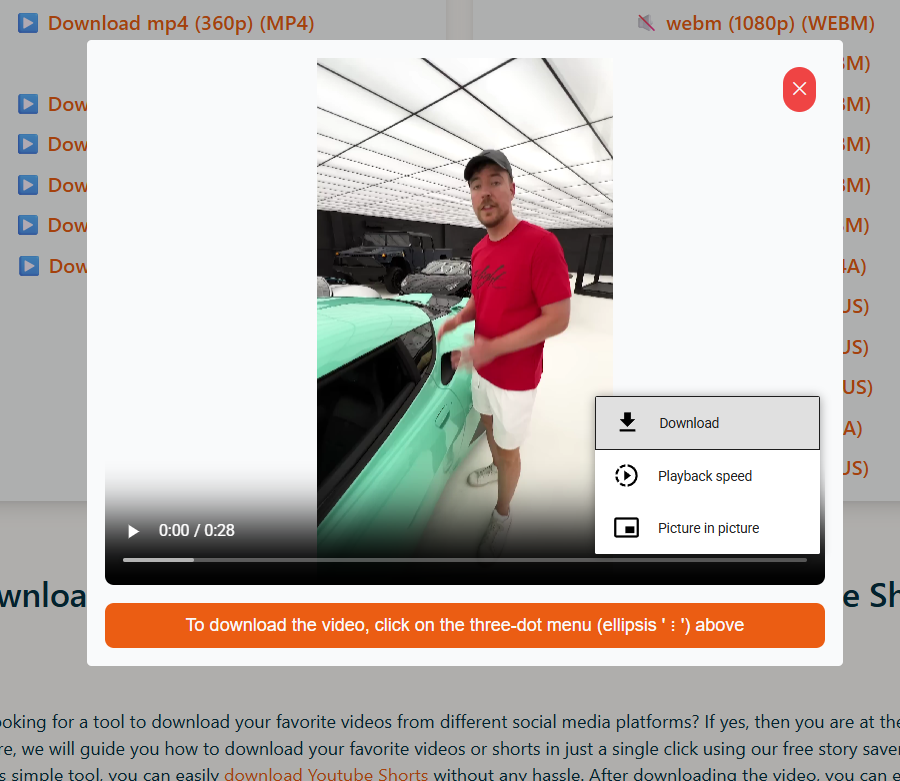The height and width of the screenshot is (781, 900).
Task: Follow the download Youtube Shorts link
Action: [x=326, y=774]
